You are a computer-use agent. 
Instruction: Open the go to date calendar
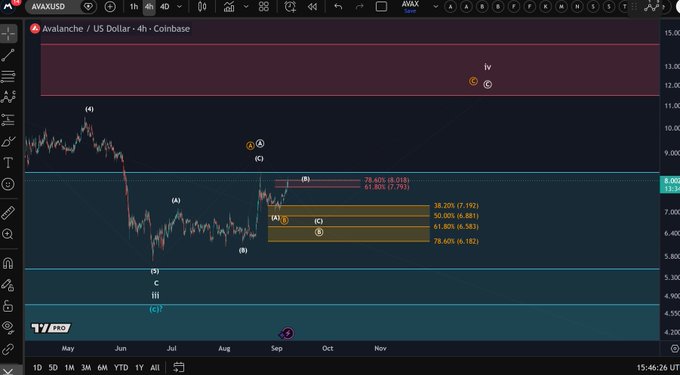[179, 367]
